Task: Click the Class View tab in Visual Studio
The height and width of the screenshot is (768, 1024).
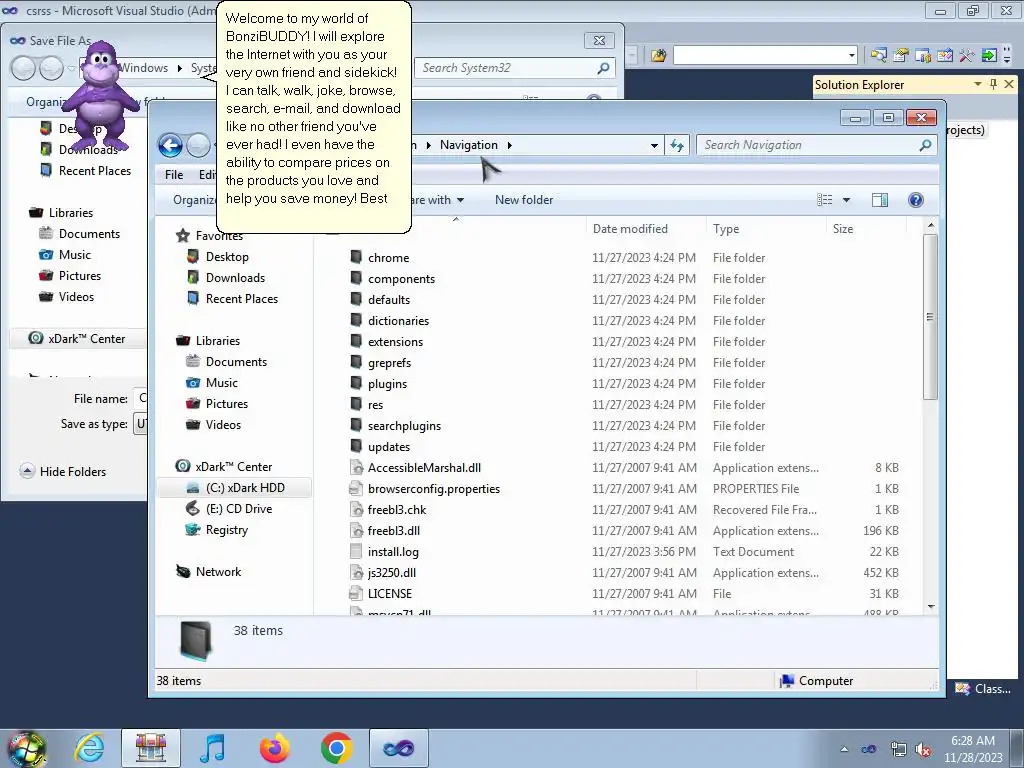Action: pyautogui.click(x=984, y=688)
